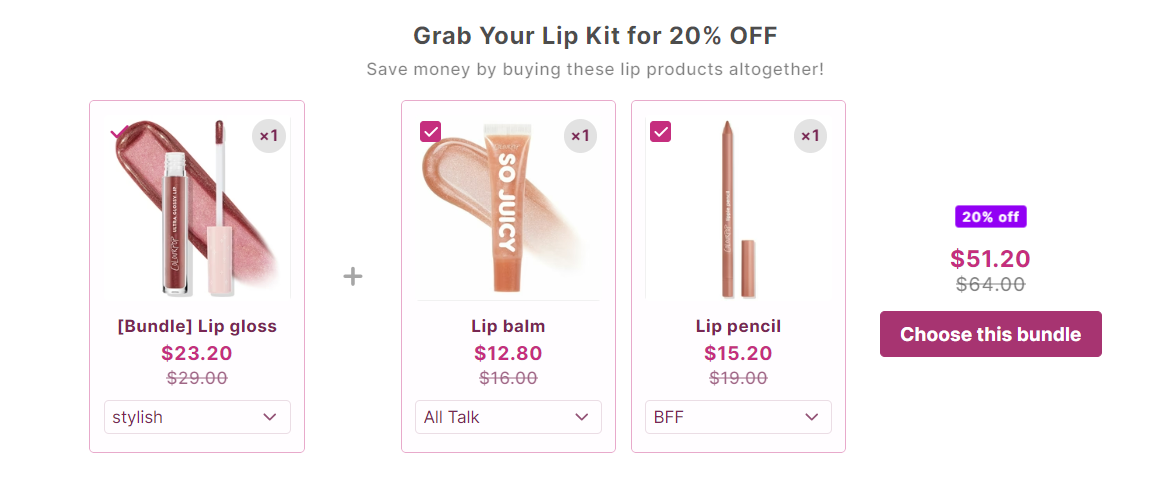Image resolution: width=1157 pixels, height=488 pixels.
Task: Click the ×1 quantity badge on Lip pencil
Action: [x=810, y=136]
